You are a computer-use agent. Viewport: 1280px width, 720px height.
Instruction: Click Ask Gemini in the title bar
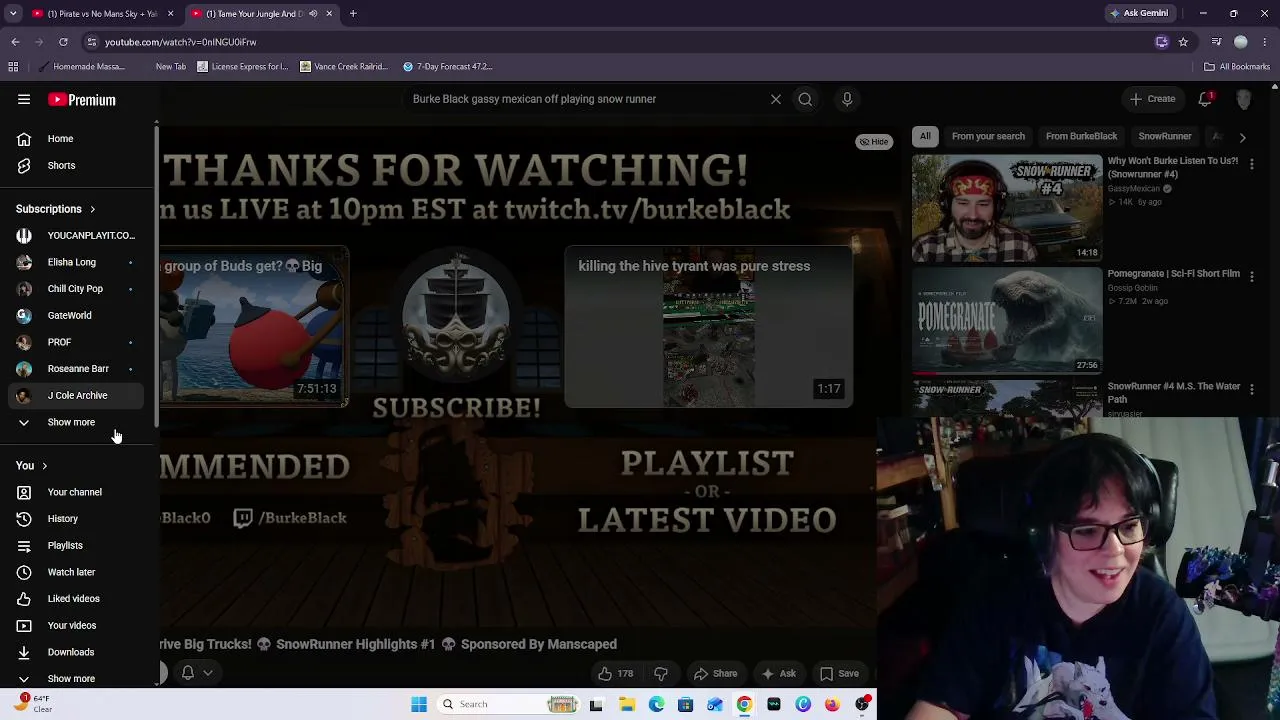[1138, 14]
